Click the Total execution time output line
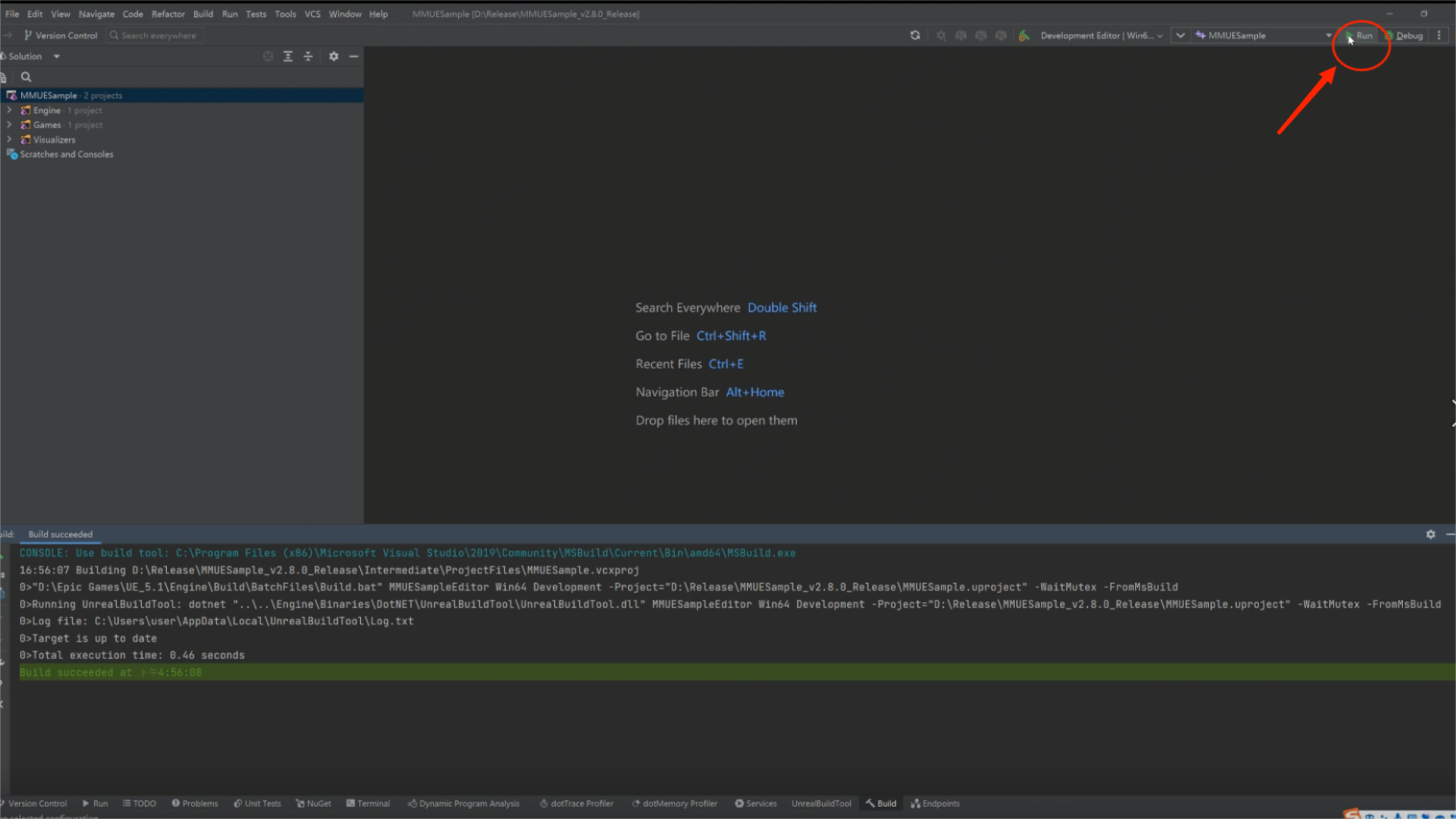Image resolution: width=1456 pixels, height=819 pixels. tap(132, 655)
